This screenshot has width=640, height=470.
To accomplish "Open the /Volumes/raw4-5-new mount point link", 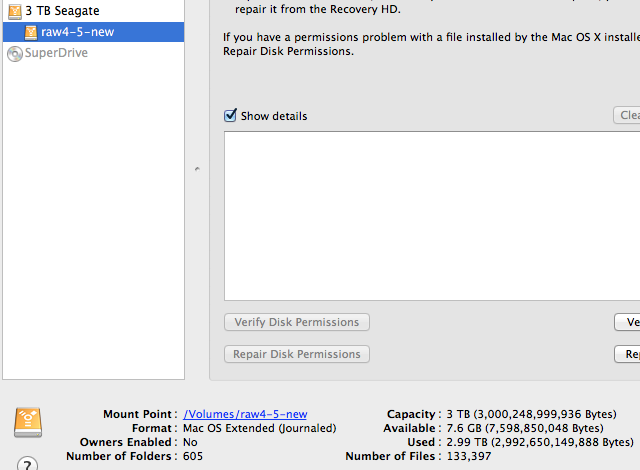I will pyautogui.click(x=245, y=414).
